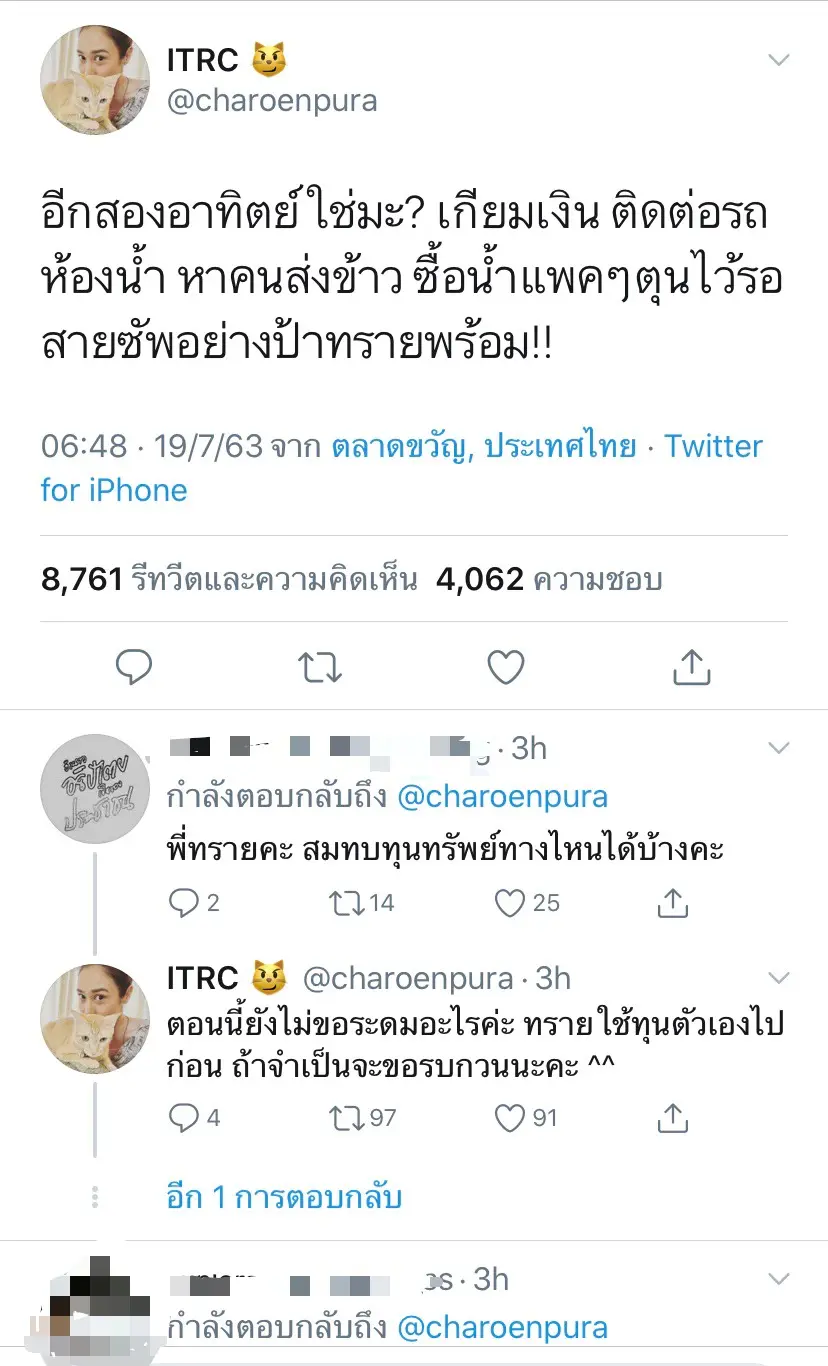Retweet ITRC's reply with 97 retweets

347,1117
